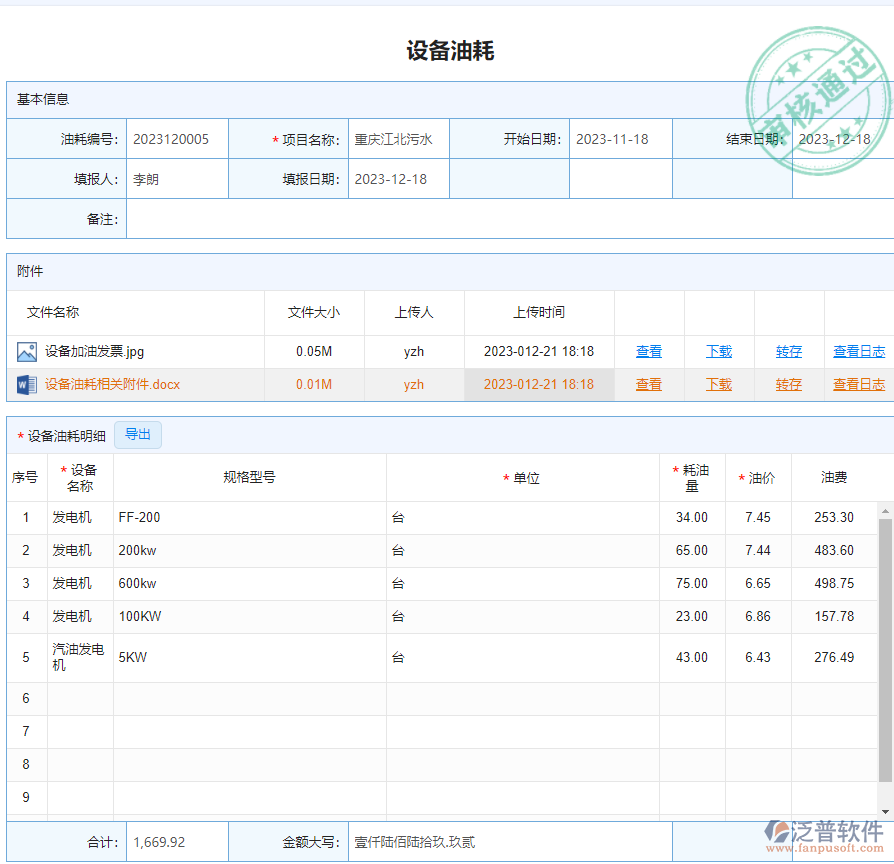The image size is (894, 864).
Task: Click 转存 for 设备油耗相关附件.docx
Action: [x=789, y=385]
